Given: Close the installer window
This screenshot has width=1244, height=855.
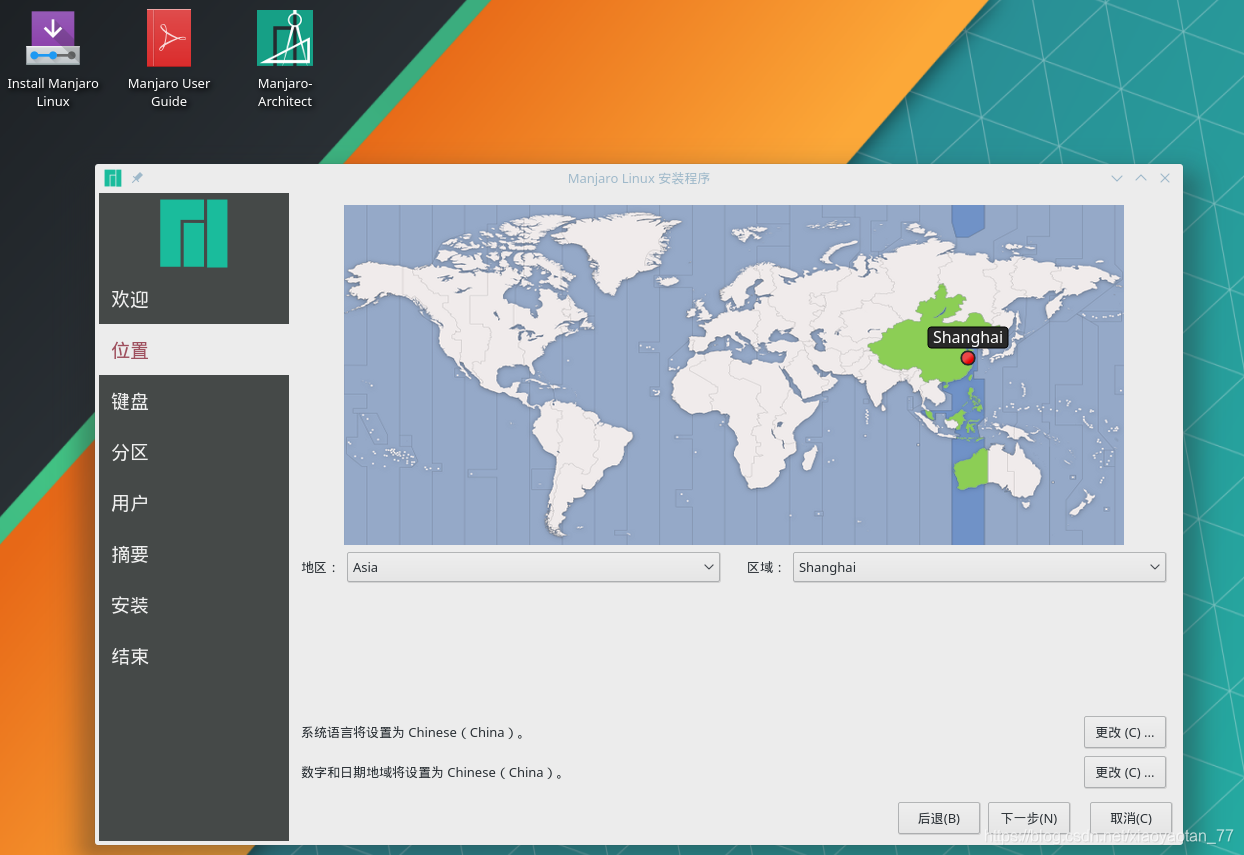Looking at the screenshot, I should coord(1165,178).
